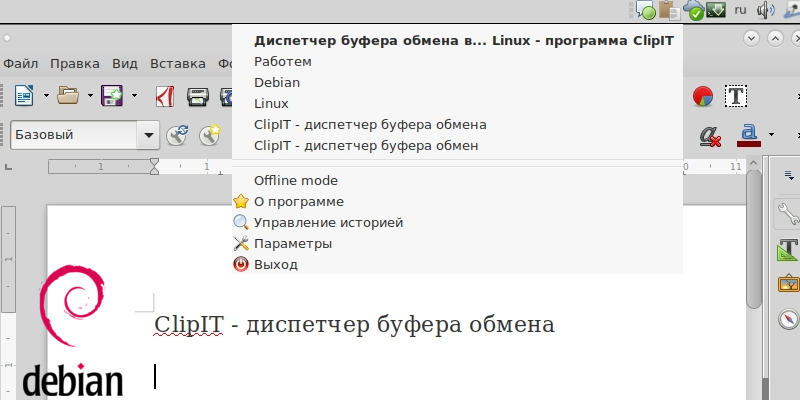
Task: Click the vertical scrollbar thumb
Action: tap(754, 239)
